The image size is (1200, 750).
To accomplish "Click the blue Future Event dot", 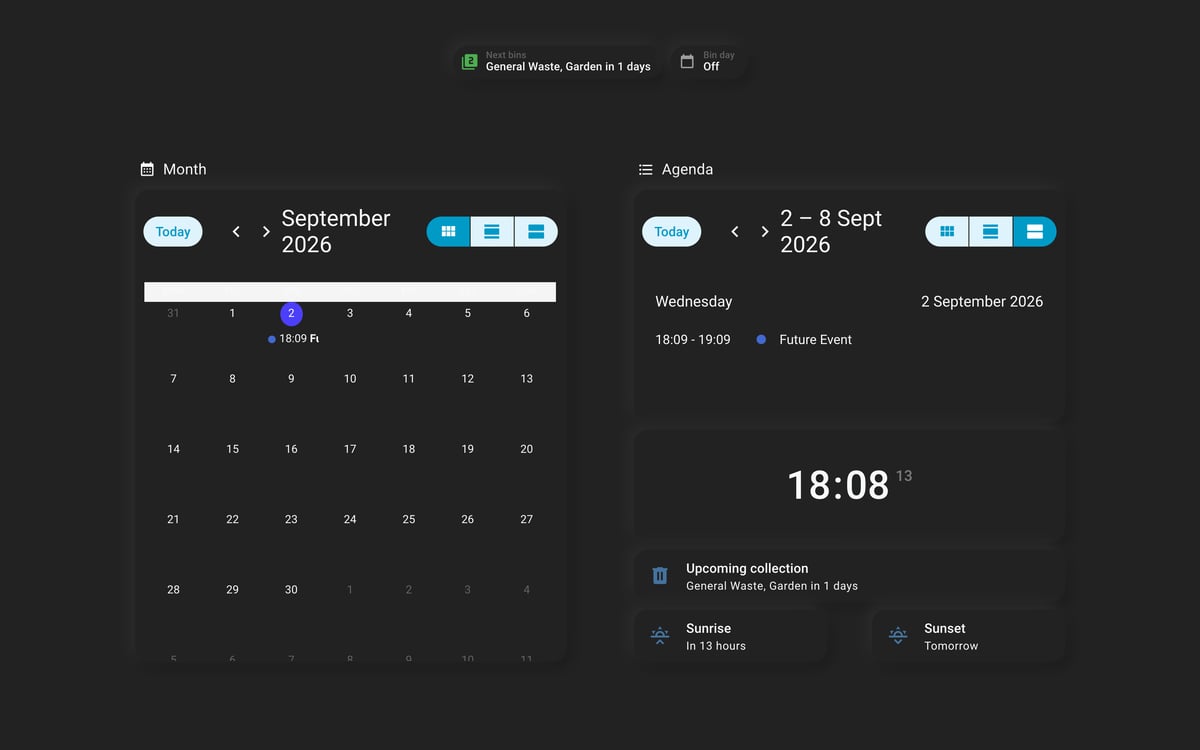I will tap(761, 340).
